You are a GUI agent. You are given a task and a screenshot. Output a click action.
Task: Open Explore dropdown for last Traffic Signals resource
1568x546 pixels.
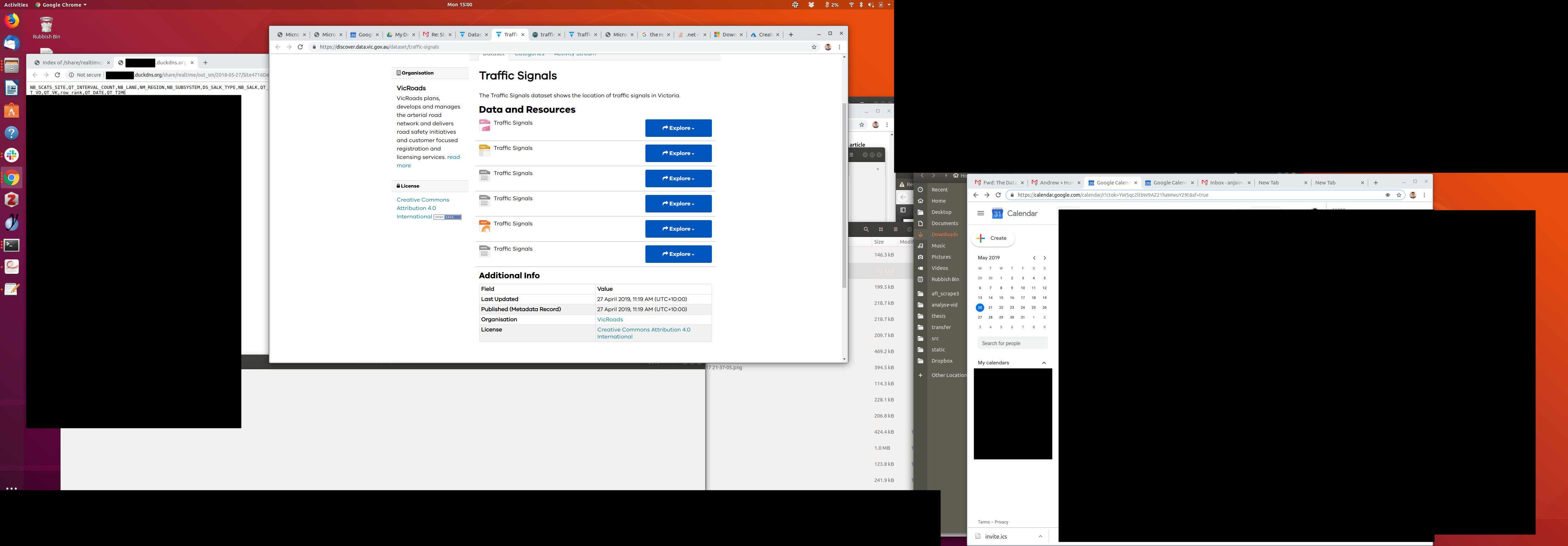tap(678, 254)
